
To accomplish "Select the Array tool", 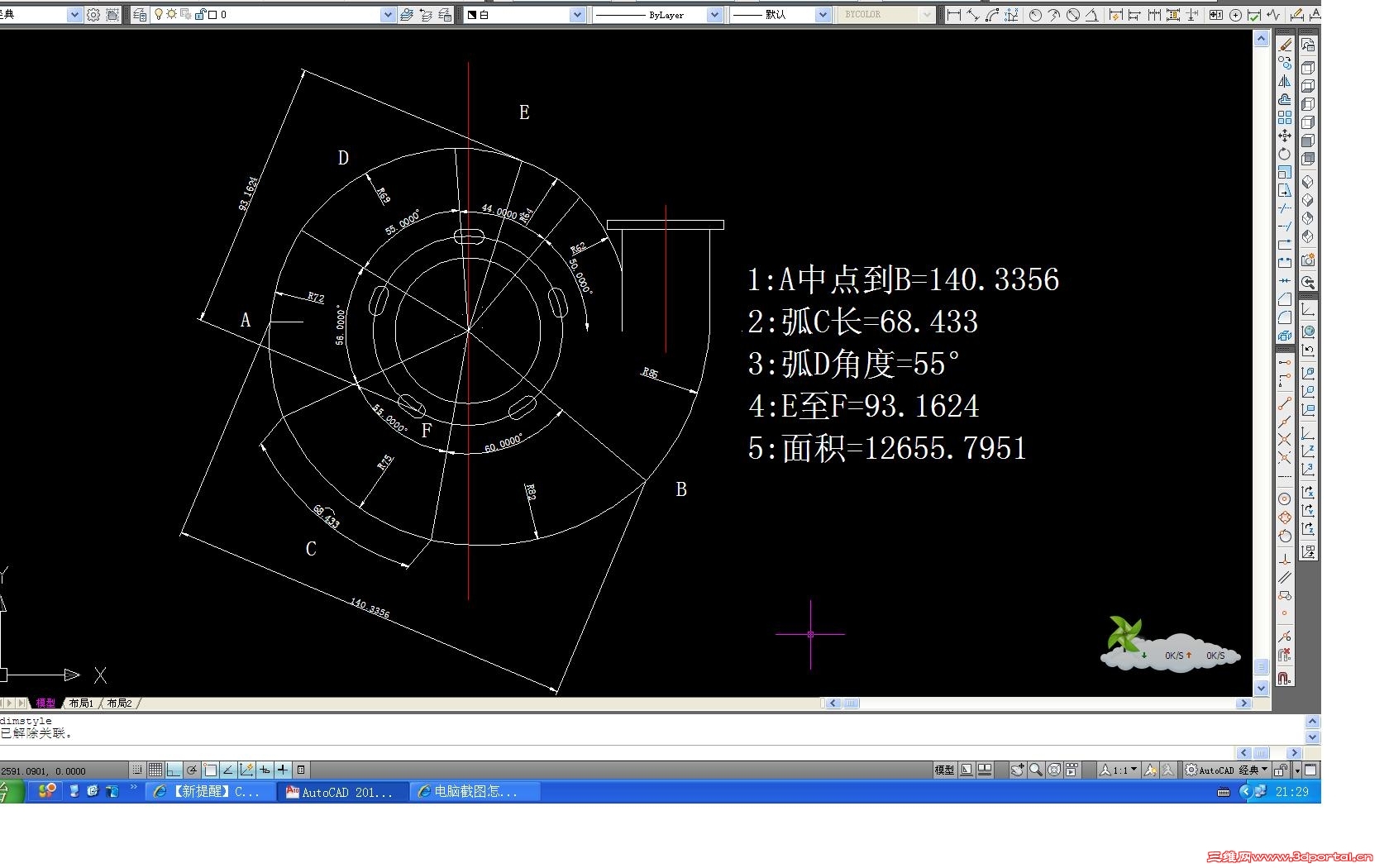I will pyautogui.click(x=1284, y=117).
